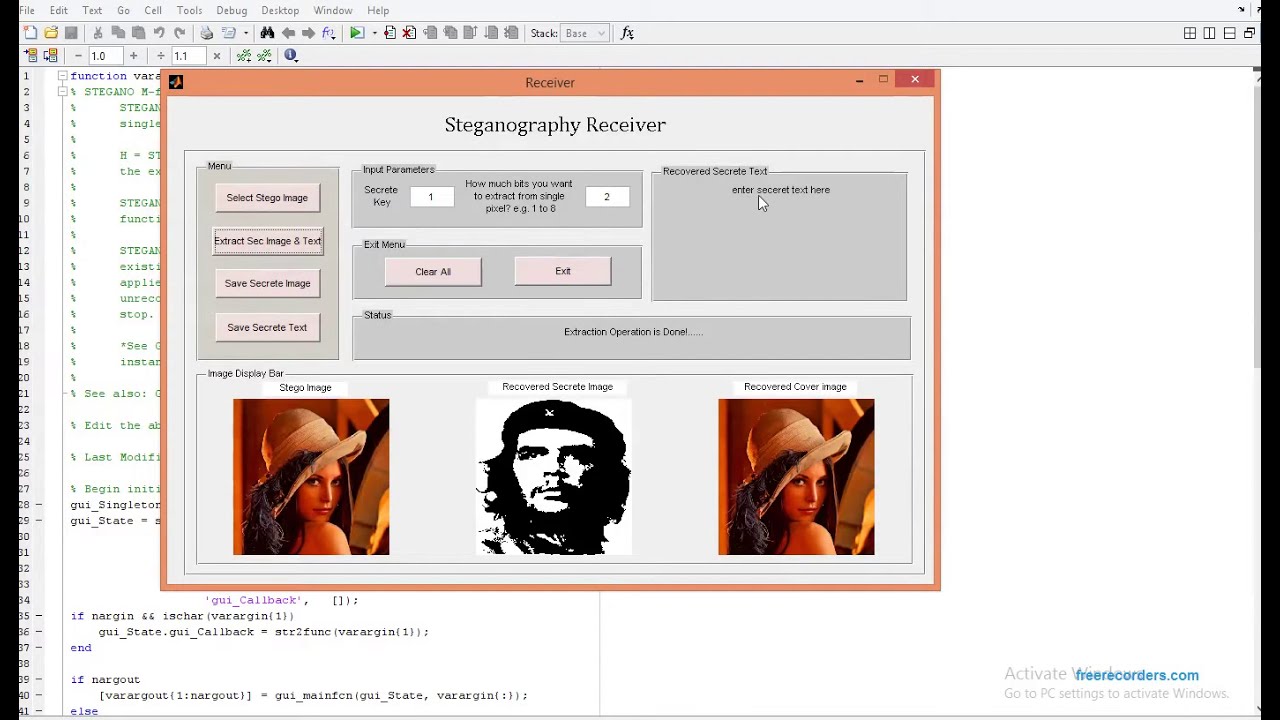Viewport: 1280px width, 720px height.
Task: Click the Stego Image thumbnail
Action: point(311,477)
